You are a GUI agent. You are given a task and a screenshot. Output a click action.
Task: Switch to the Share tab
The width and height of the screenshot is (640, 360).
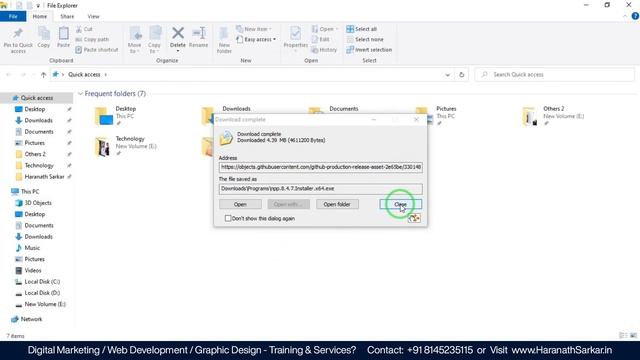(67, 16)
